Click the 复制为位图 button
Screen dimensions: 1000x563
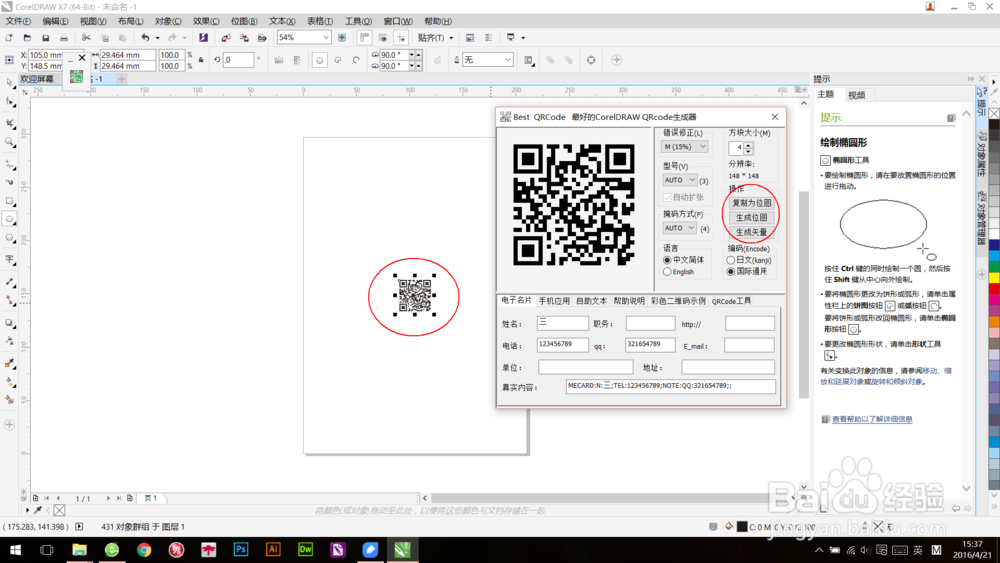[751, 203]
